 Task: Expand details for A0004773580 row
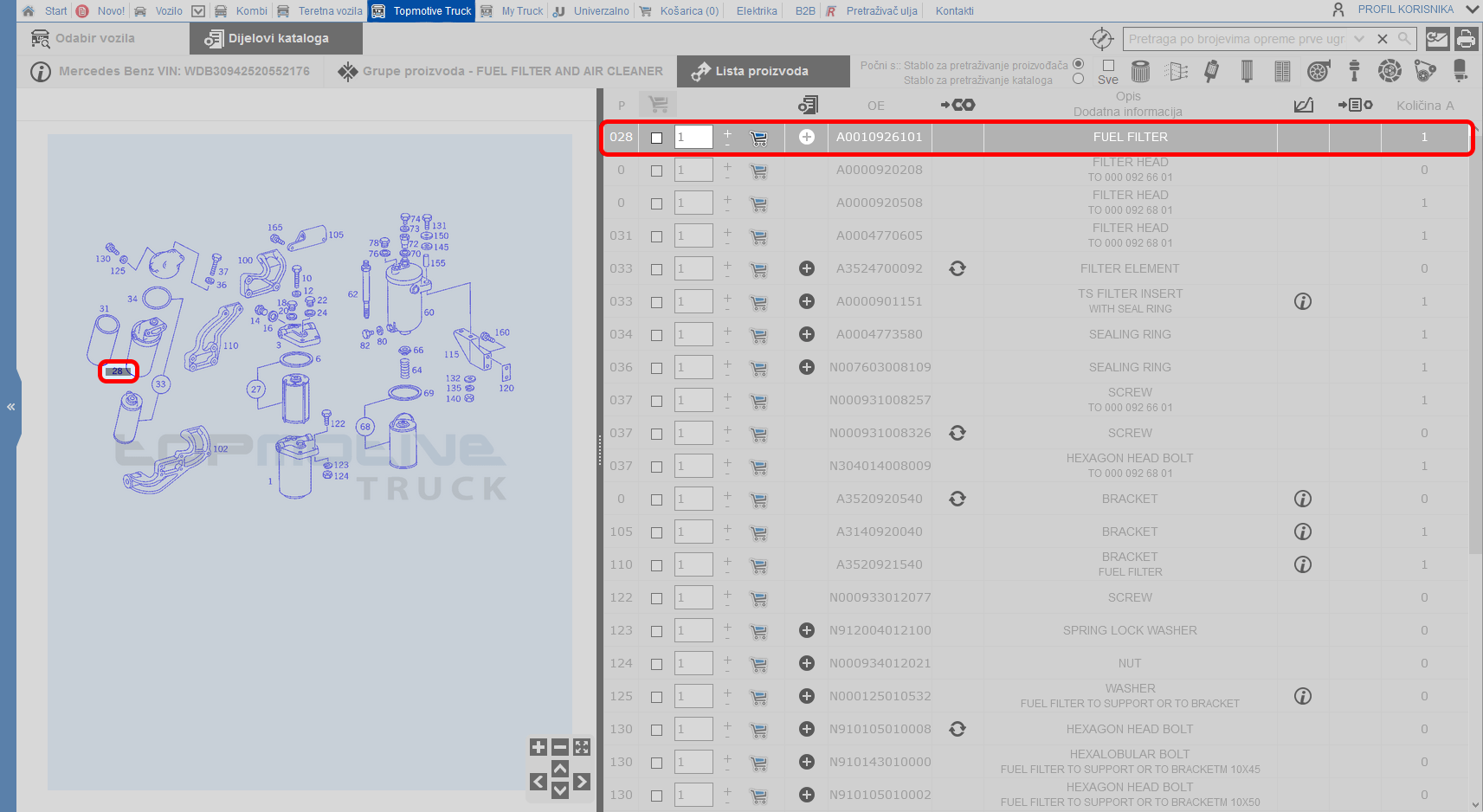coord(806,334)
